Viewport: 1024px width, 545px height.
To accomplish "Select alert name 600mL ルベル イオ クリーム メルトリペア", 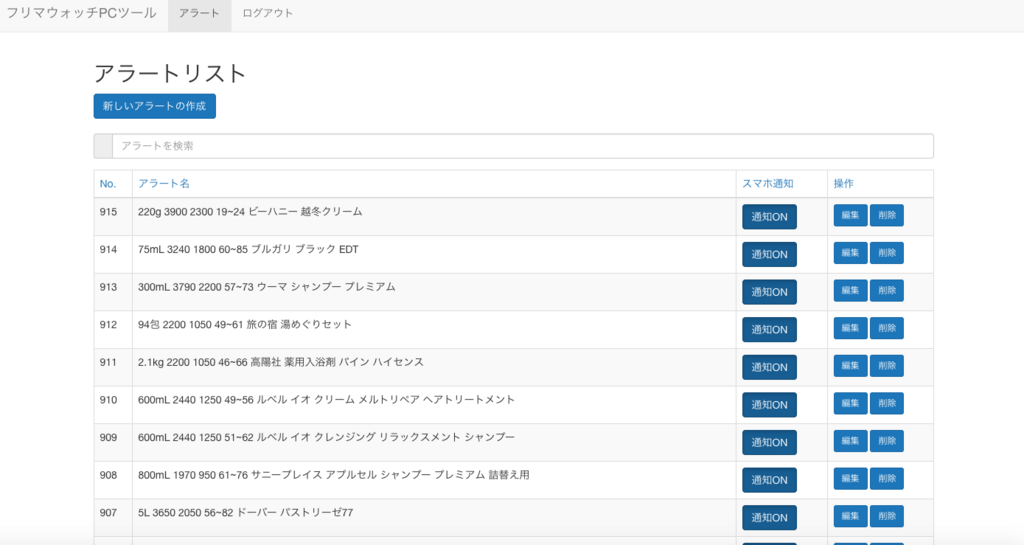I will (327, 400).
